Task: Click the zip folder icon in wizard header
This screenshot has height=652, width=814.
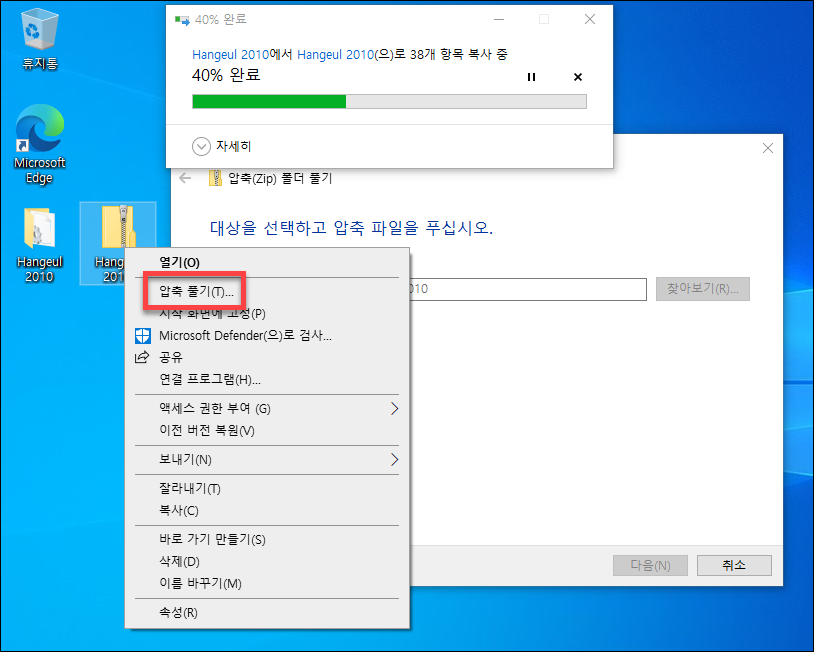Action: 215,178
